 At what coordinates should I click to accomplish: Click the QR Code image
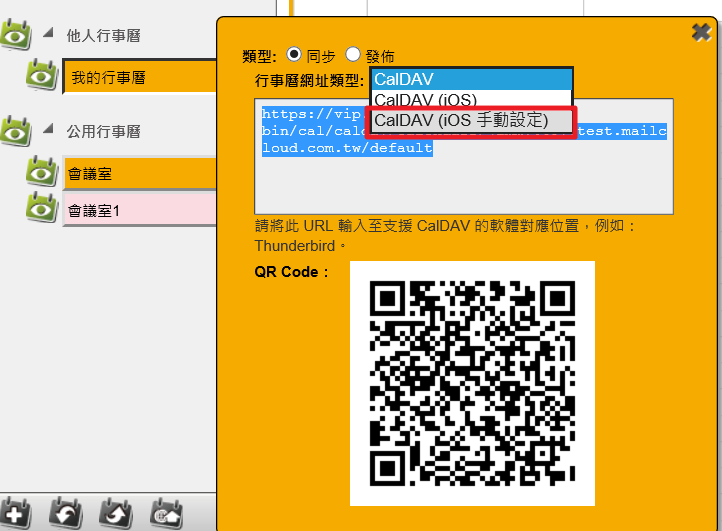tap(472, 383)
